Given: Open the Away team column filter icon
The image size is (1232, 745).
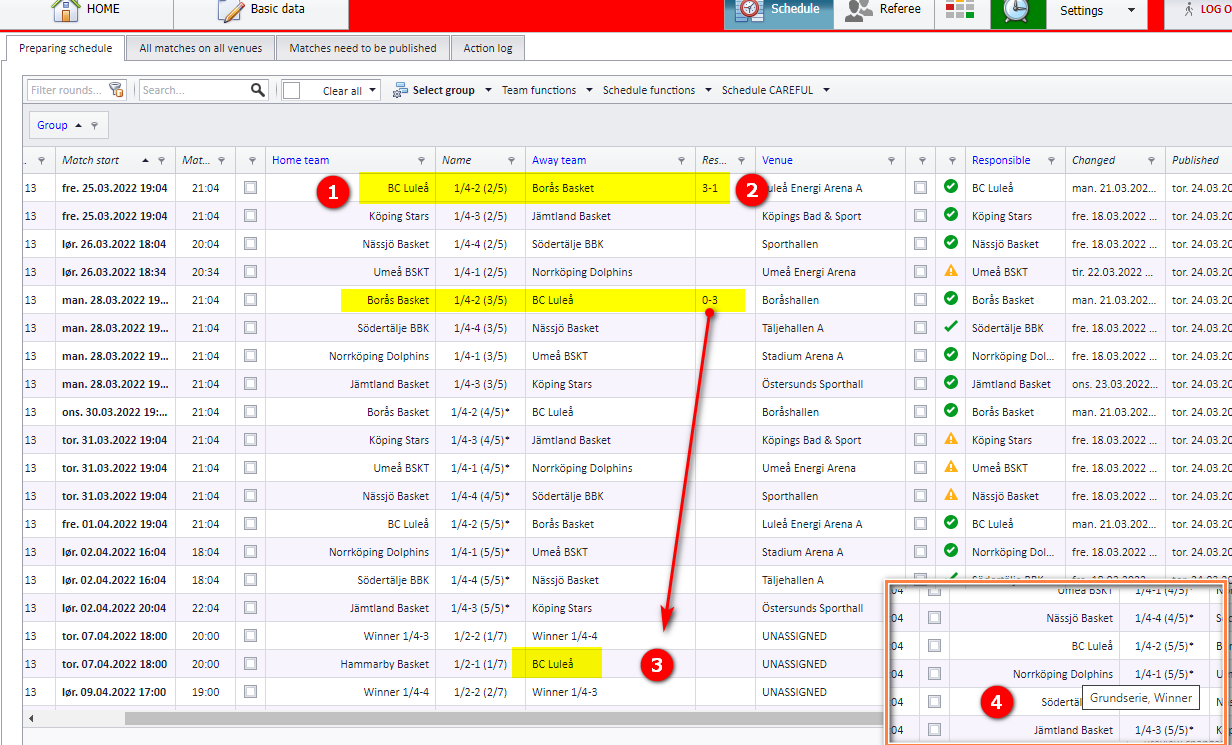Looking at the screenshot, I should (682, 160).
